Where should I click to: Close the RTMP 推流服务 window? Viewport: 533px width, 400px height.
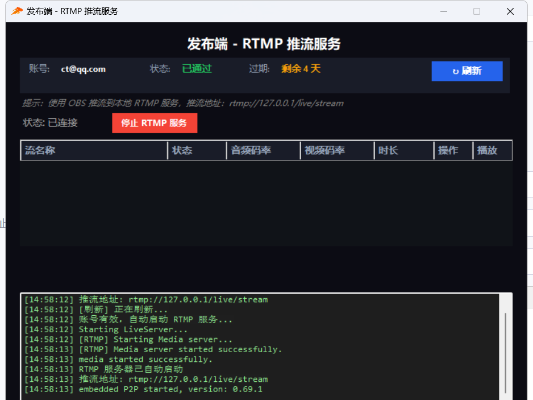[510, 12]
